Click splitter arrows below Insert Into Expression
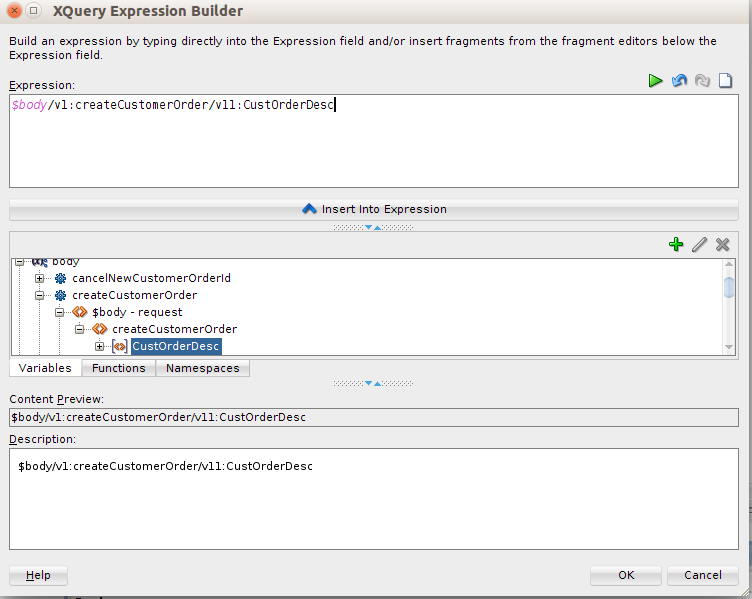The width and height of the screenshot is (752, 599). point(373,227)
